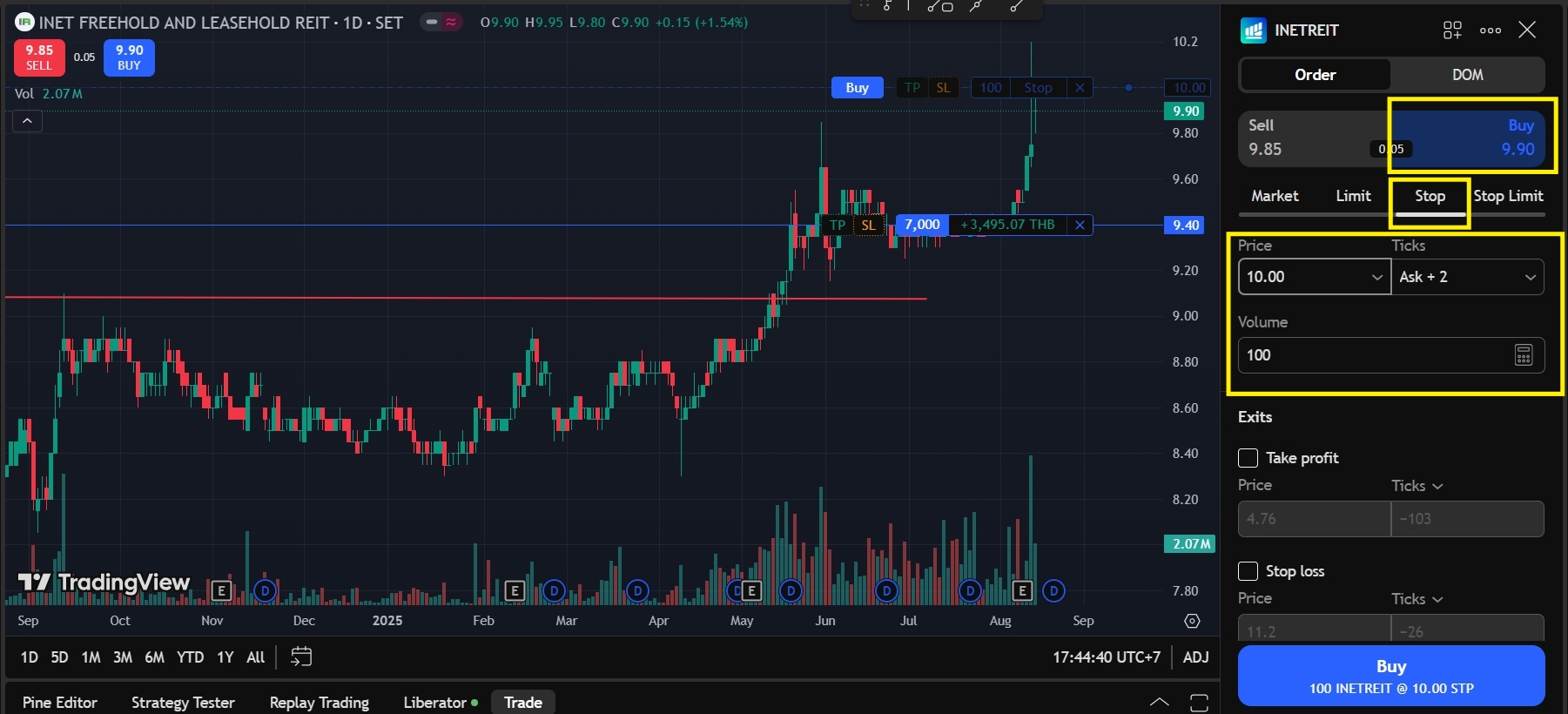Click the red 9.85 SELL quick button
1568x714 pixels.
pos(39,57)
